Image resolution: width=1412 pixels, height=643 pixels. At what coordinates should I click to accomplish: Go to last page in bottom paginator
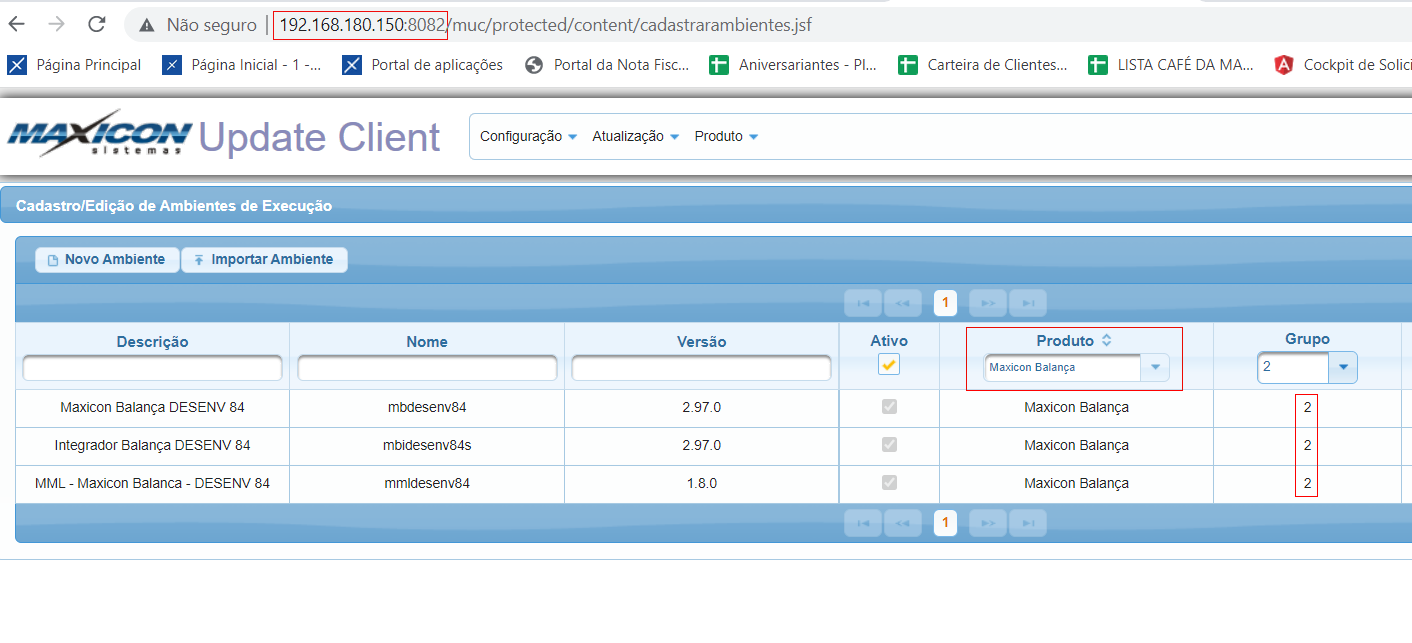(x=1028, y=522)
